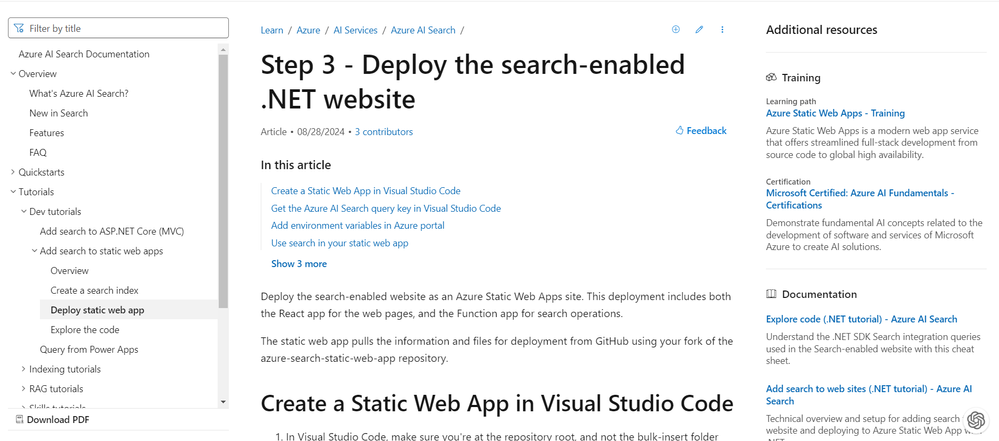
Task: Open Create a search index page
Action: (94, 290)
